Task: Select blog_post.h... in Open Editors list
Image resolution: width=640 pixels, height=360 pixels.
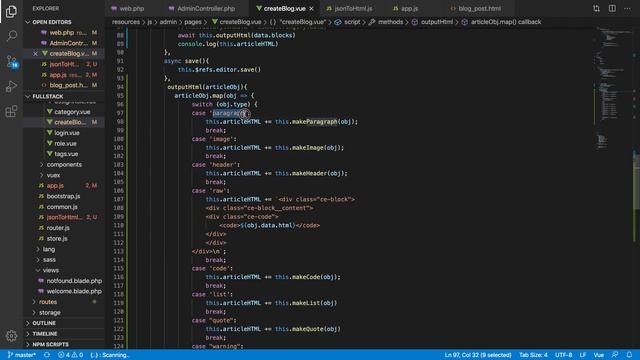Action: (64, 85)
